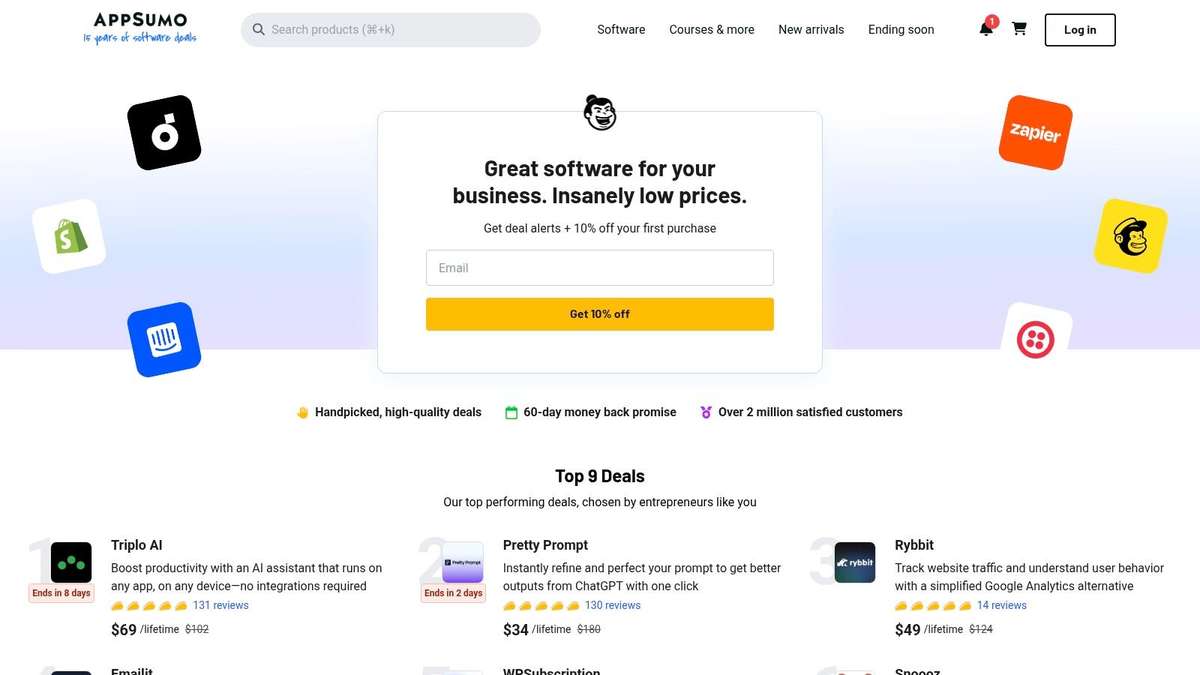Viewport: 1200px width, 675px height.
Task: Click the Log in button
Action: 1079,30
